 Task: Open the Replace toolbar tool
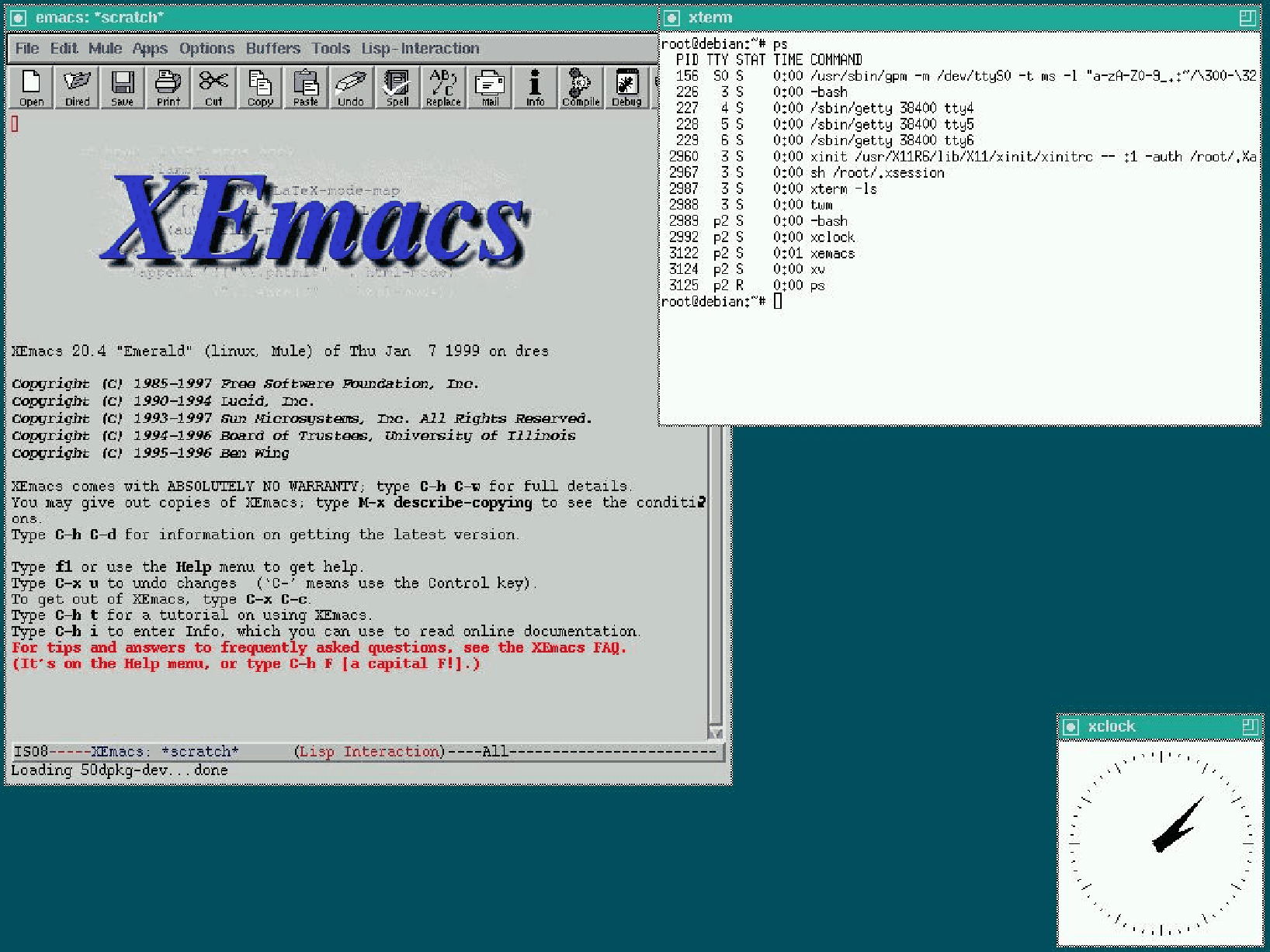pos(443,87)
